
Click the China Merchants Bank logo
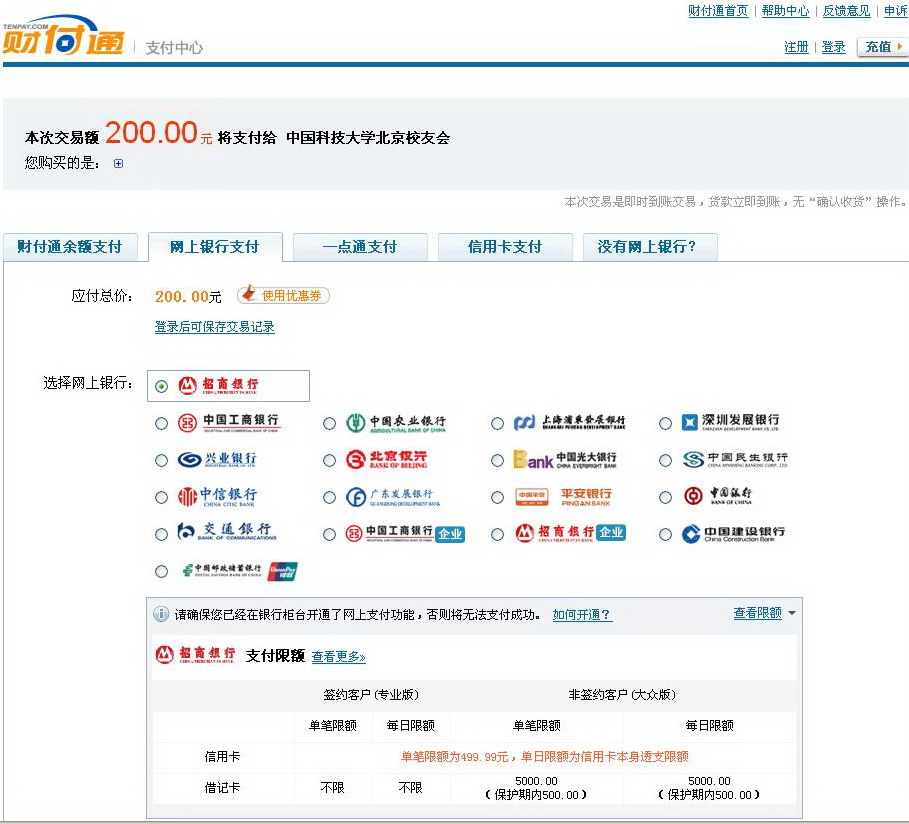[x=218, y=386]
